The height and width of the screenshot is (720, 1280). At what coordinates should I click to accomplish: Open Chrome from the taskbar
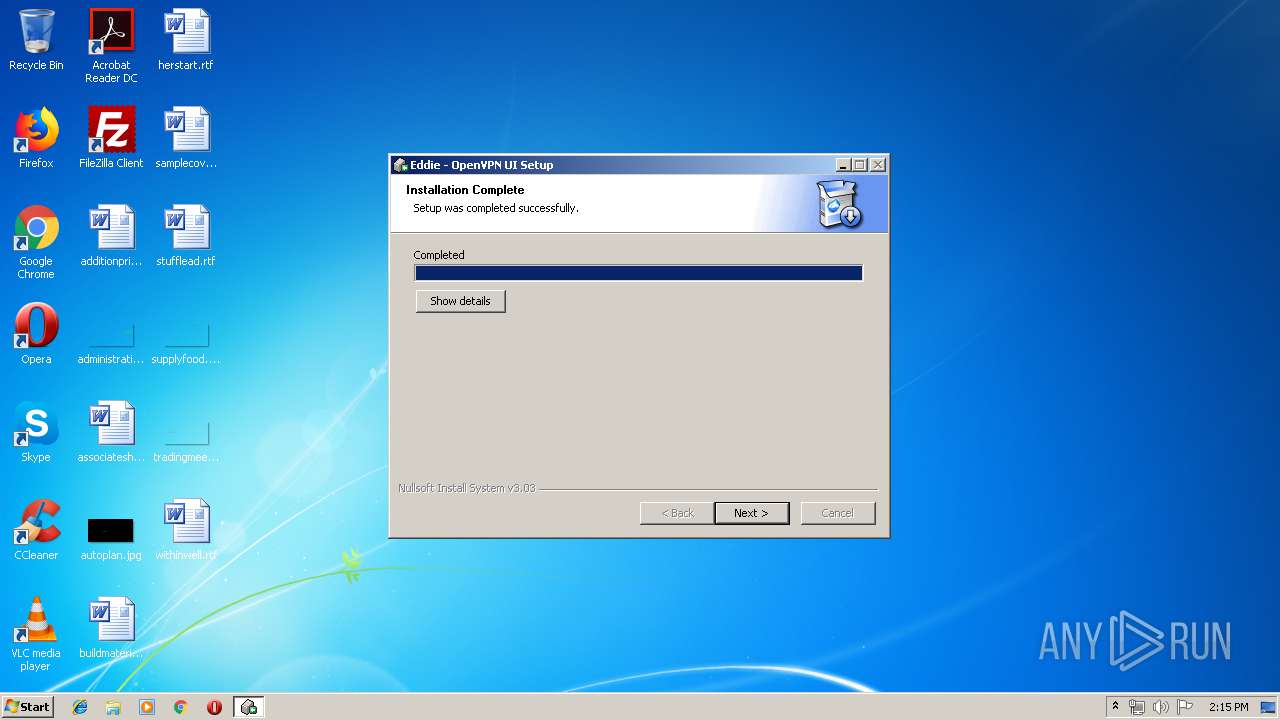click(x=181, y=707)
